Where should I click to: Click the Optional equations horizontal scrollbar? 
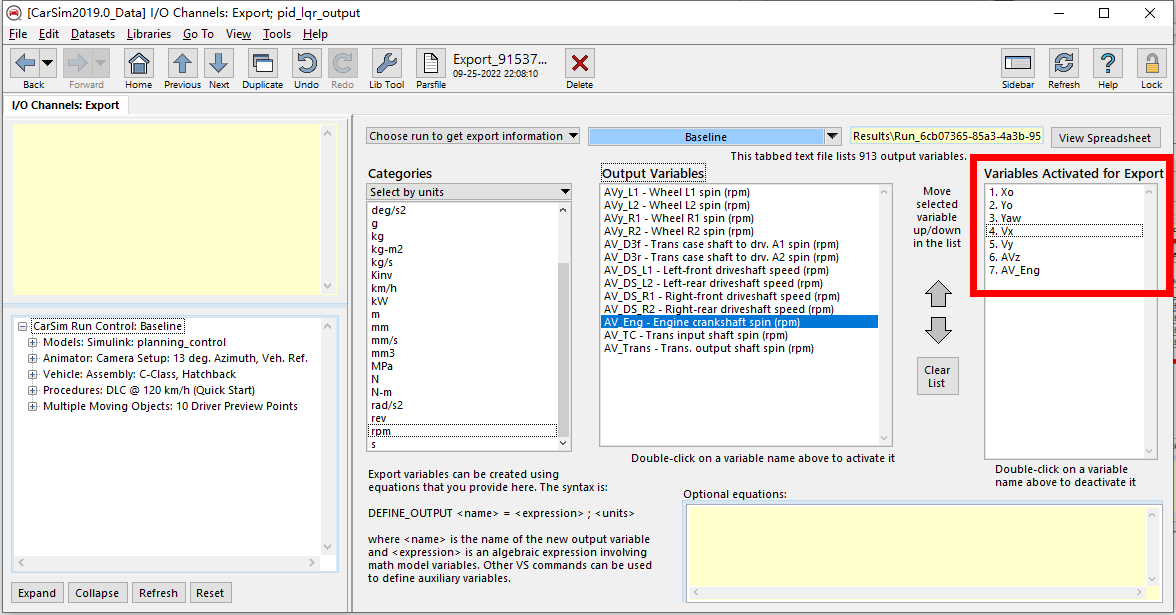tap(916, 592)
